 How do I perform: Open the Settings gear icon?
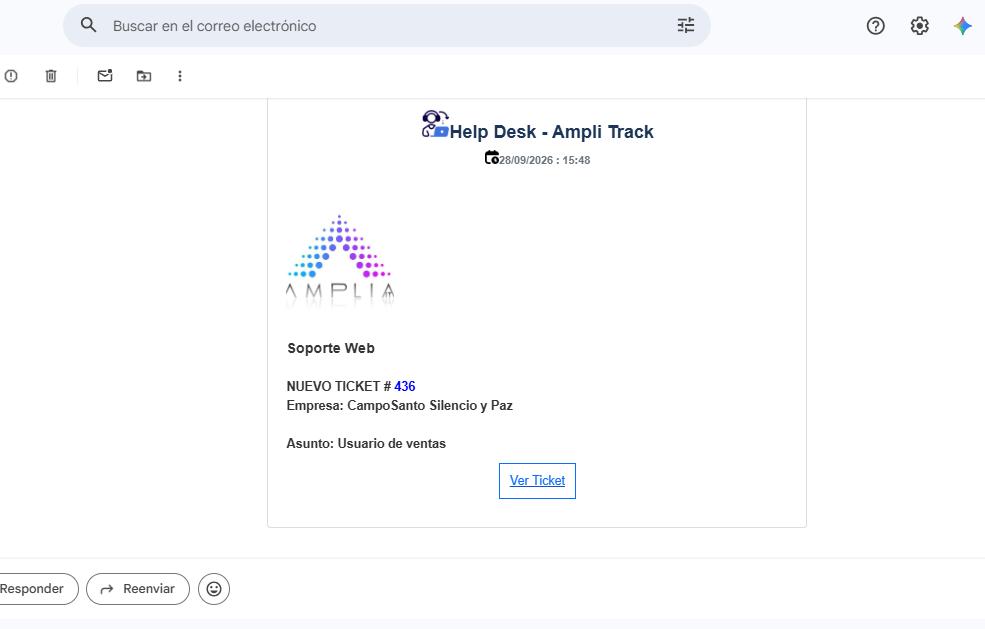point(920,26)
